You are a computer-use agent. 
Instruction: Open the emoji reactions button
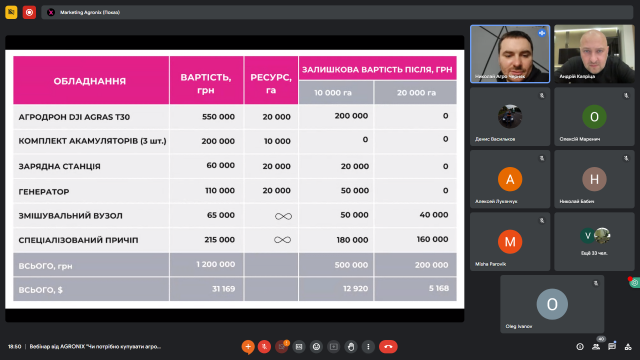coord(316,347)
